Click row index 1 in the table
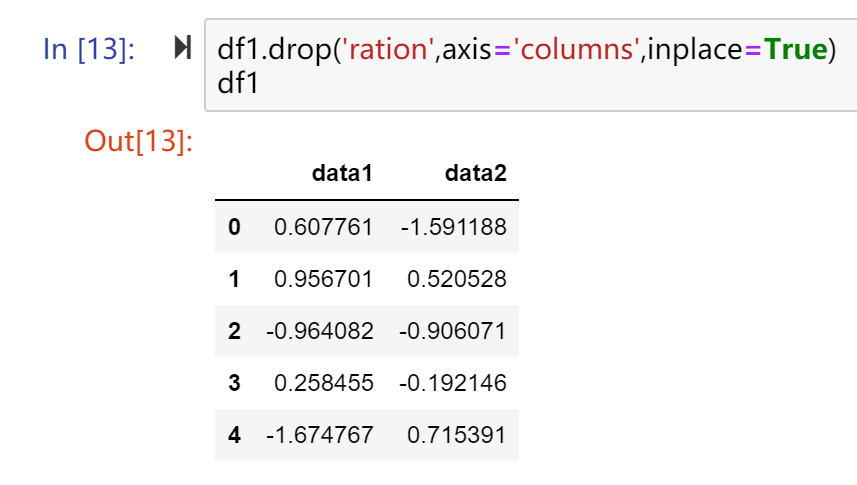 234,279
